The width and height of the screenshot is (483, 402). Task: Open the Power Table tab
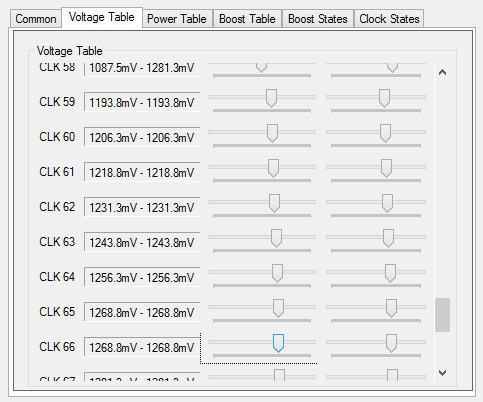(177, 19)
